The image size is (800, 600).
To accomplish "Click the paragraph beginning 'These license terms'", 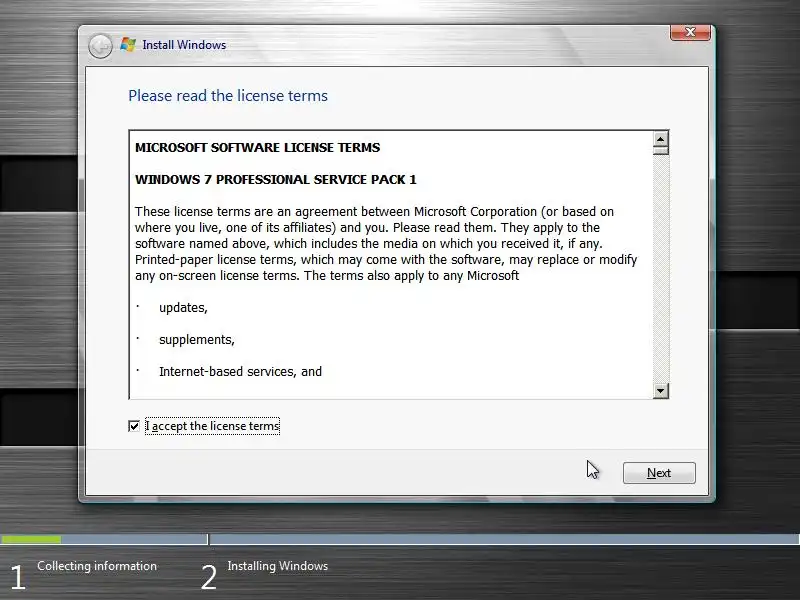I will 386,243.
